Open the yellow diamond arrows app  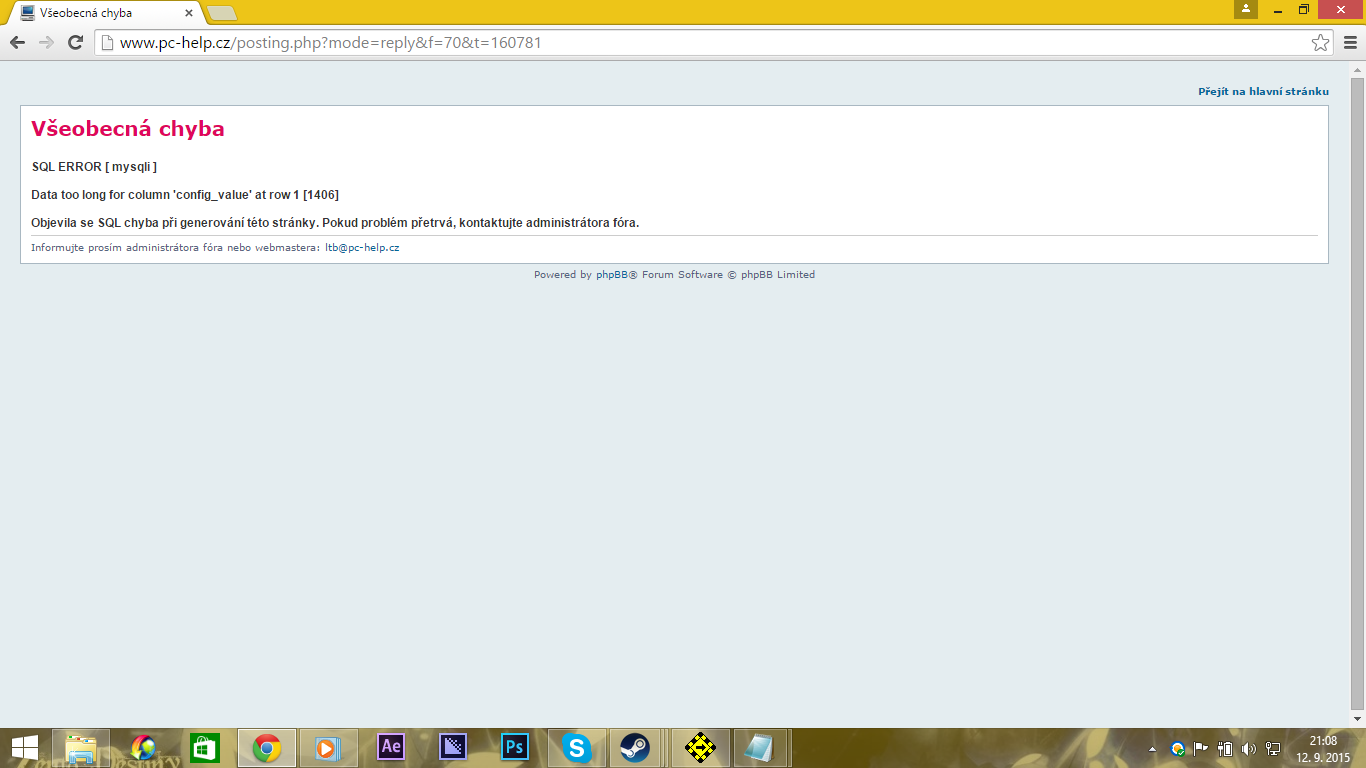tap(701, 748)
